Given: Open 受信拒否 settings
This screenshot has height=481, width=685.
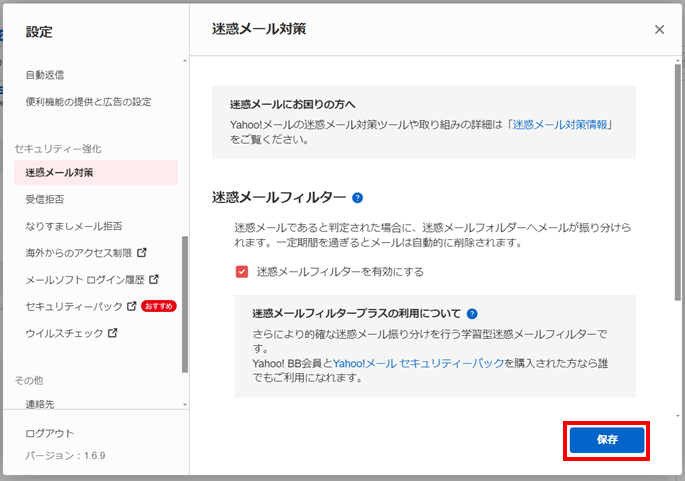Looking at the screenshot, I should 46,199.
